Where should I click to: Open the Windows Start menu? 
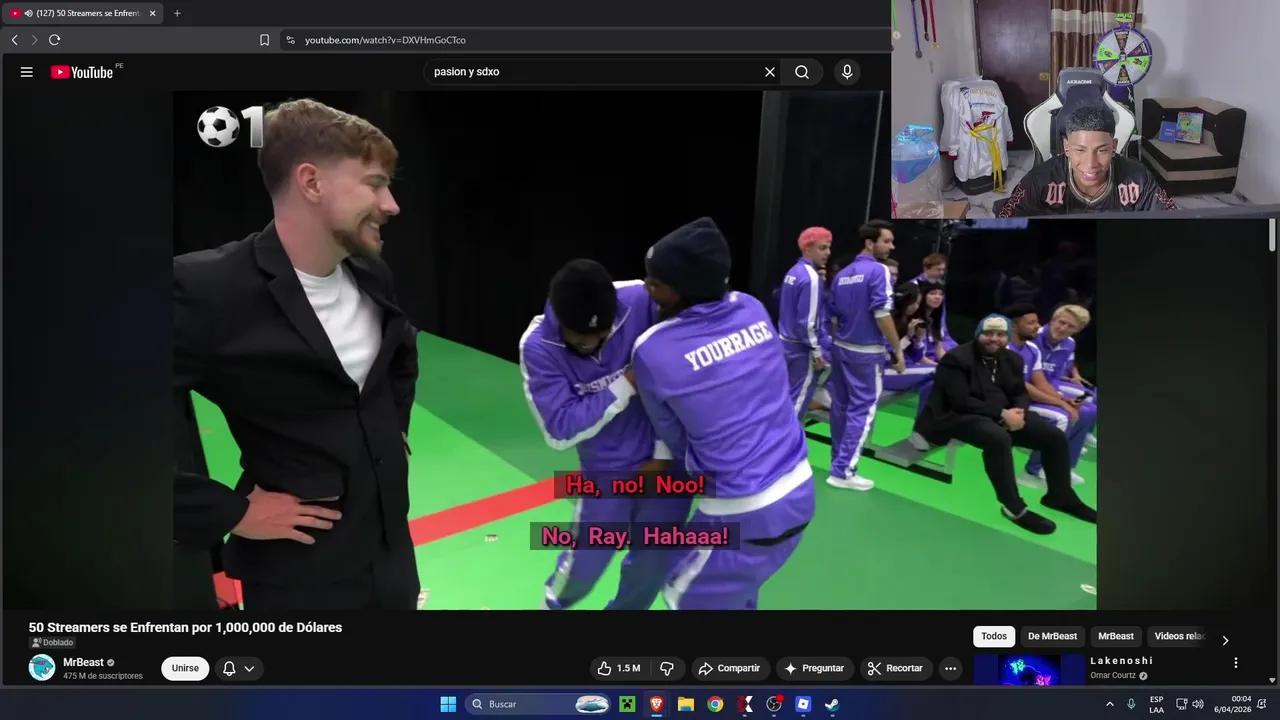coord(448,704)
